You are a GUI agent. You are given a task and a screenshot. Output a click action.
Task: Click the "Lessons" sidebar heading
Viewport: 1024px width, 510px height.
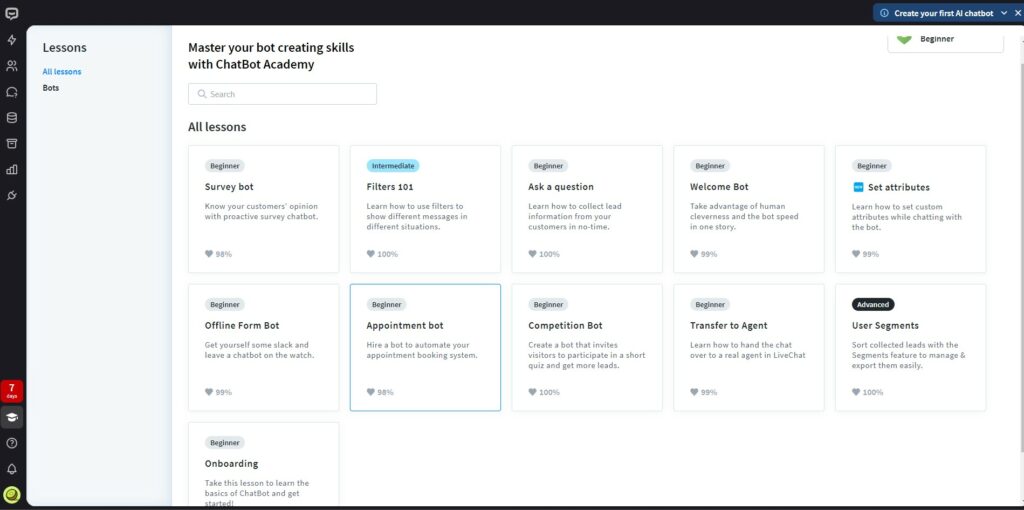click(65, 48)
